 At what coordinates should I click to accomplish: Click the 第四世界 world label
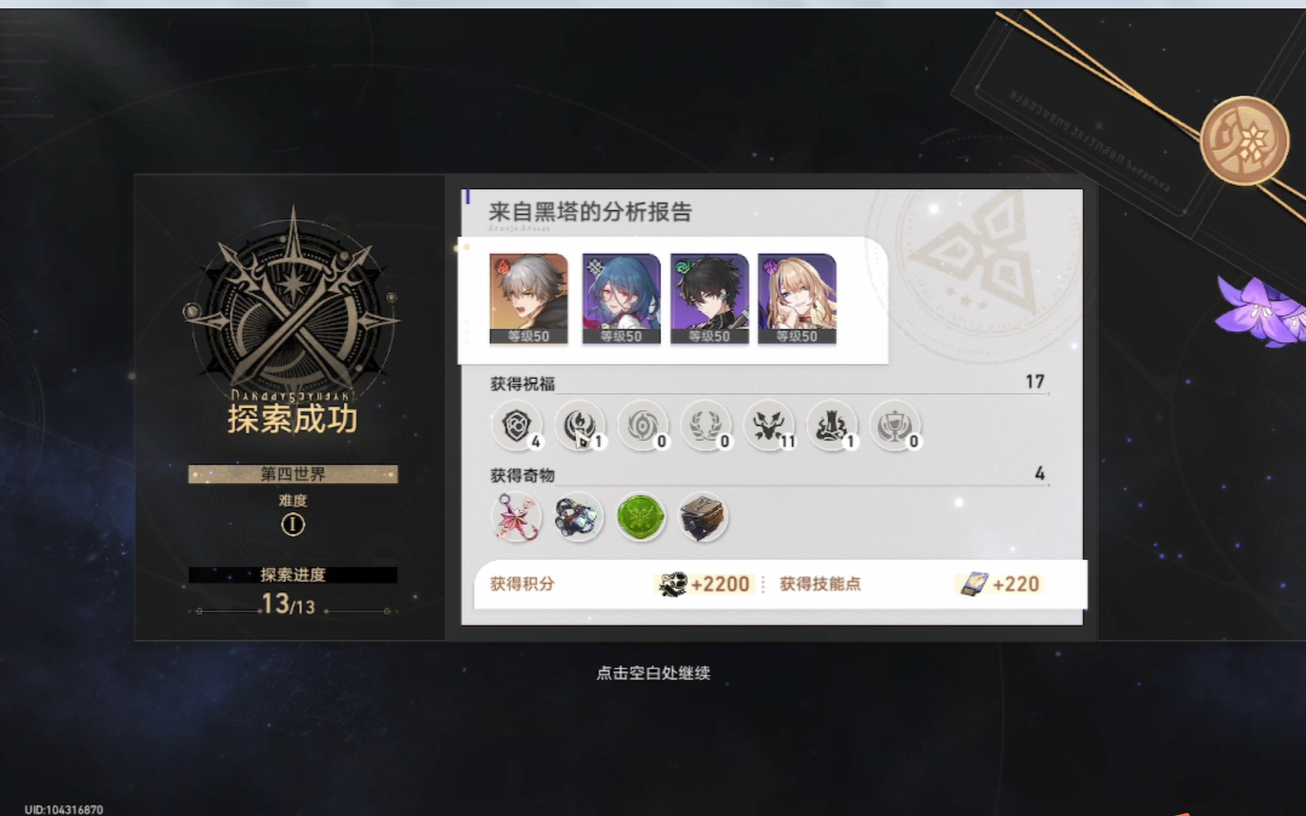tap(293, 474)
